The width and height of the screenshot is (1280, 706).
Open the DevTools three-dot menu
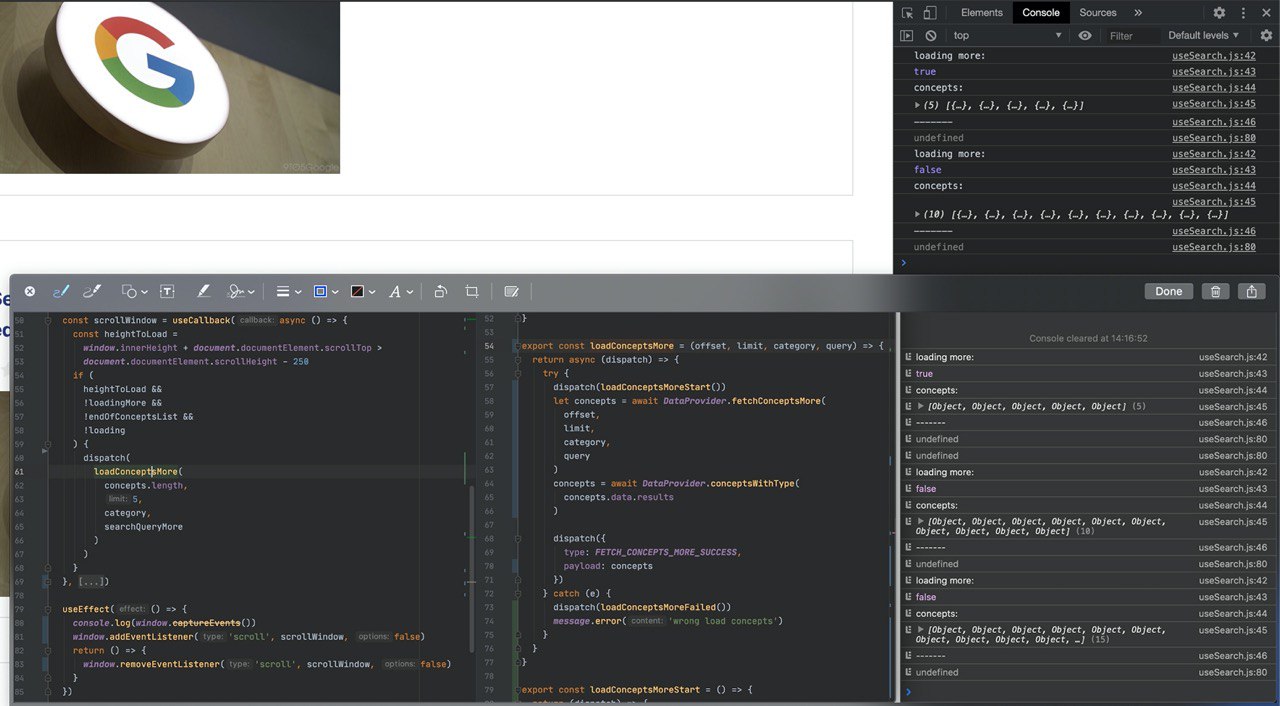[1244, 13]
